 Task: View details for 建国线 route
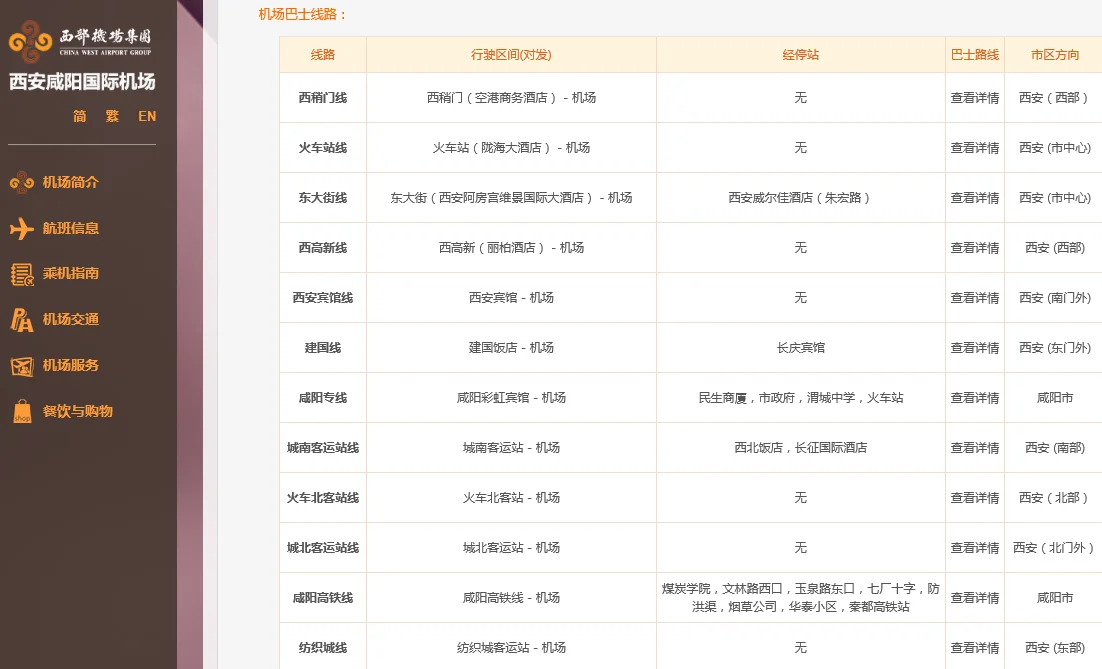pyautogui.click(x=974, y=347)
